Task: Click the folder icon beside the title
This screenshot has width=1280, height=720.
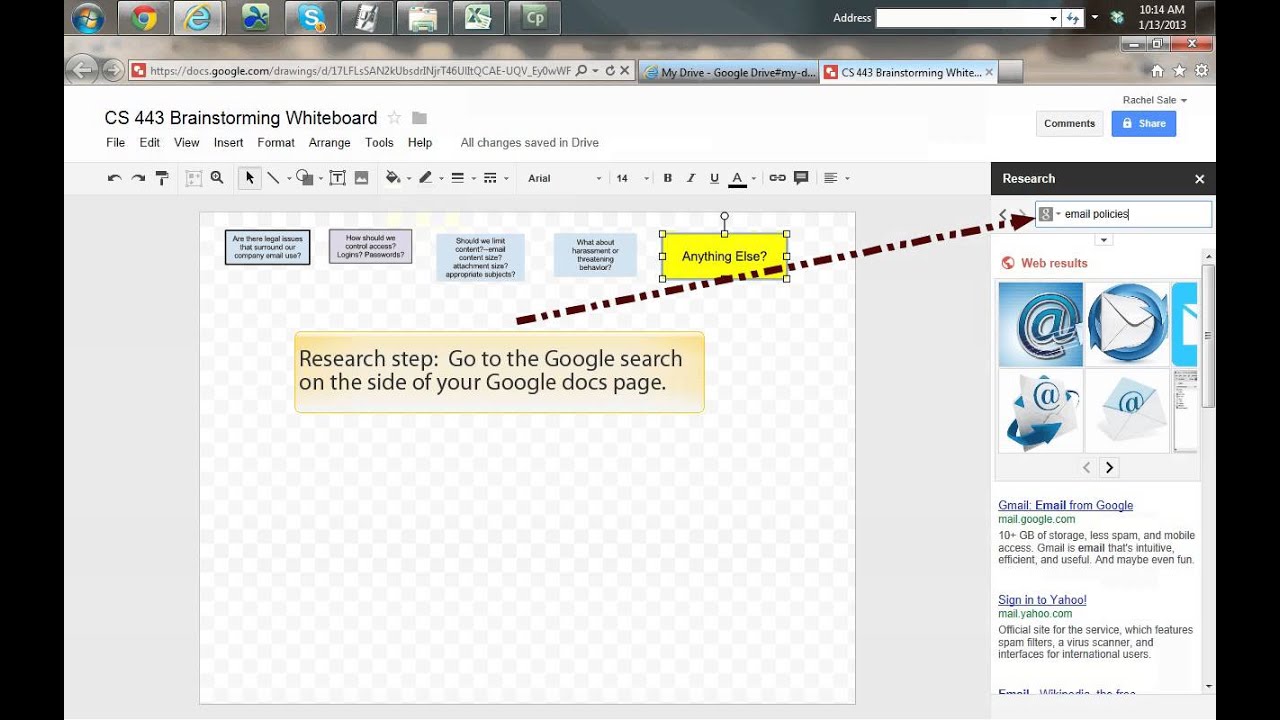Action: click(x=420, y=118)
